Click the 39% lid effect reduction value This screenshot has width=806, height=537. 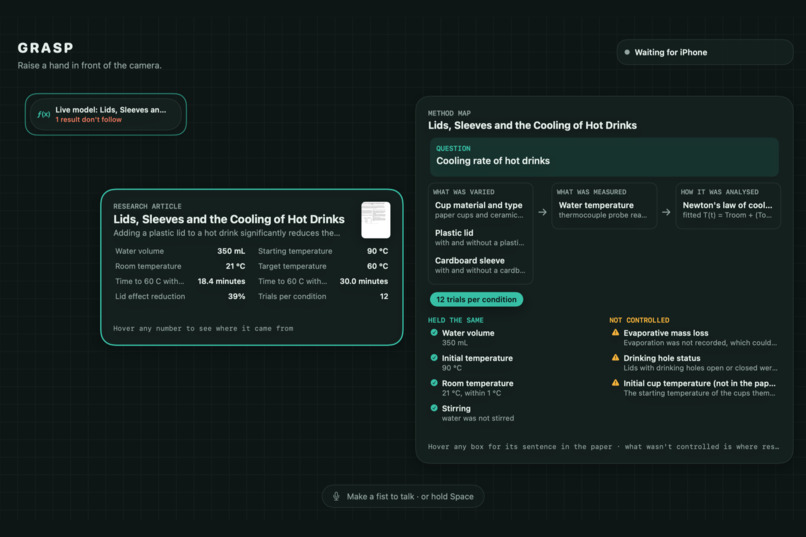click(x=236, y=297)
